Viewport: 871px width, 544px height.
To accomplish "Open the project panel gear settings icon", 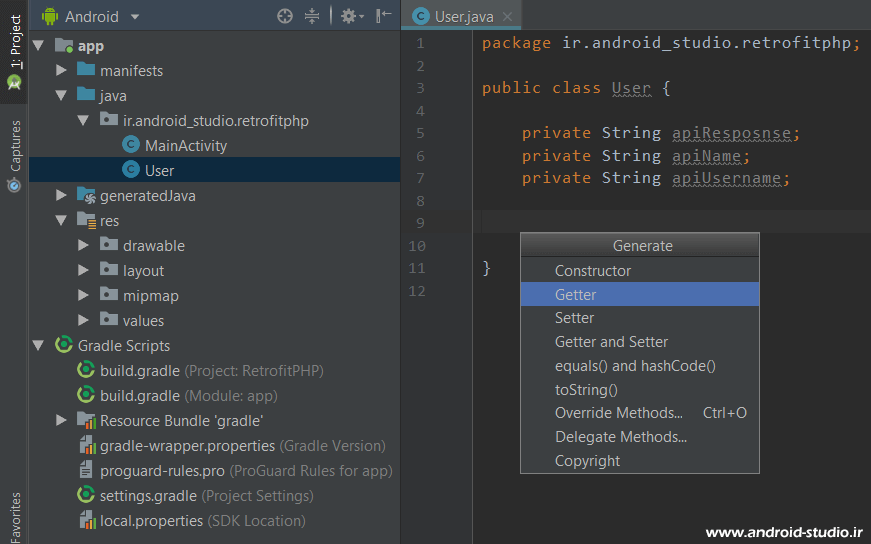I will pyautogui.click(x=352, y=17).
